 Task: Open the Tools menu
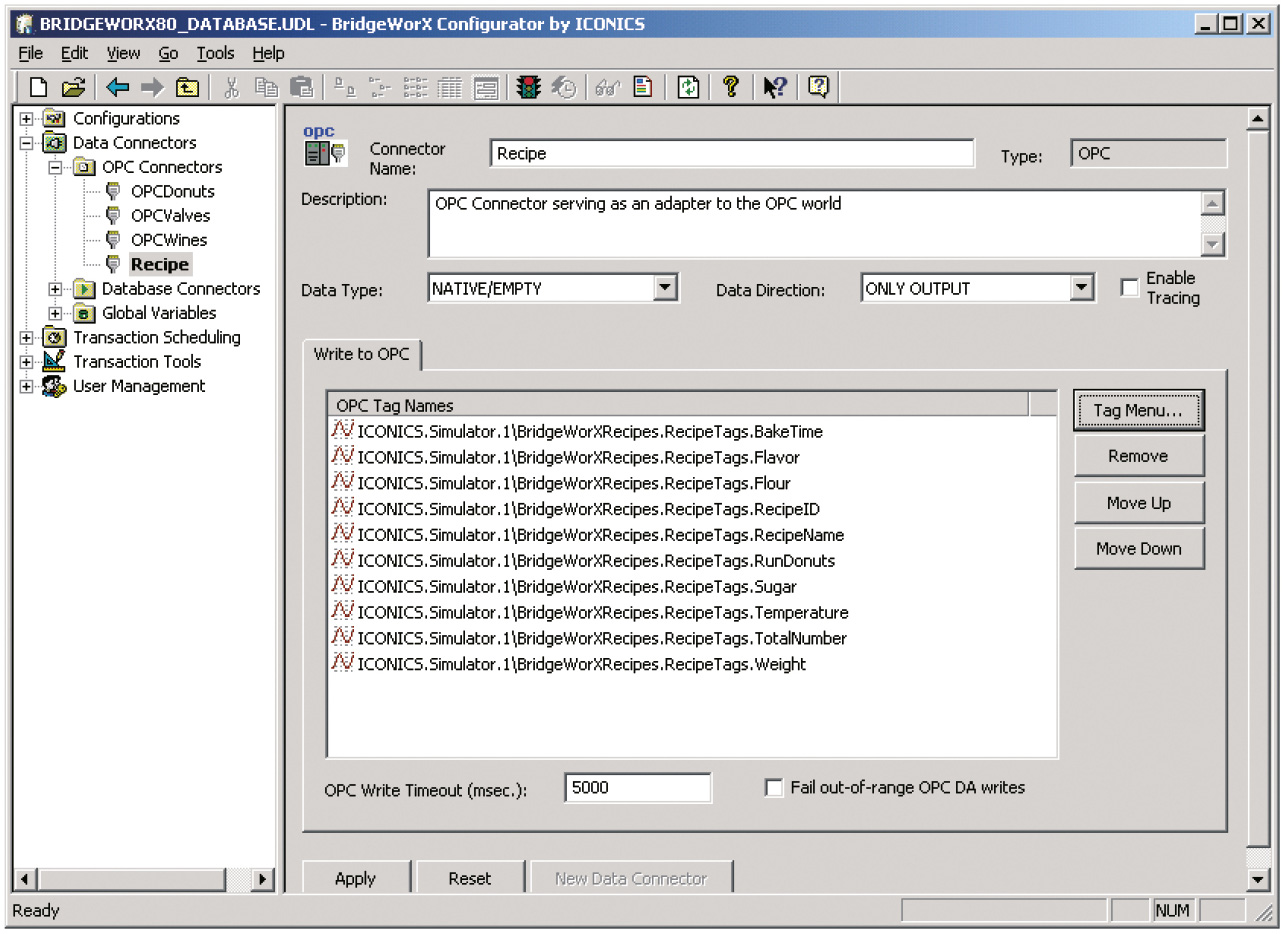[x=215, y=53]
